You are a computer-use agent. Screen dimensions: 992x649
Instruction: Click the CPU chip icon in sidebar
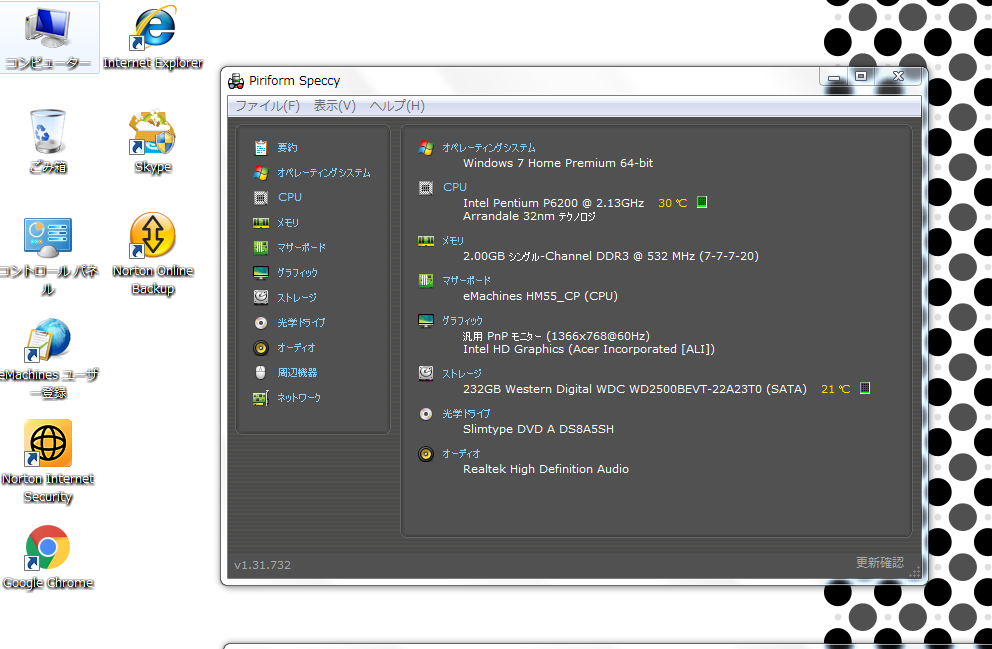pyautogui.click(x=261, y=197)
